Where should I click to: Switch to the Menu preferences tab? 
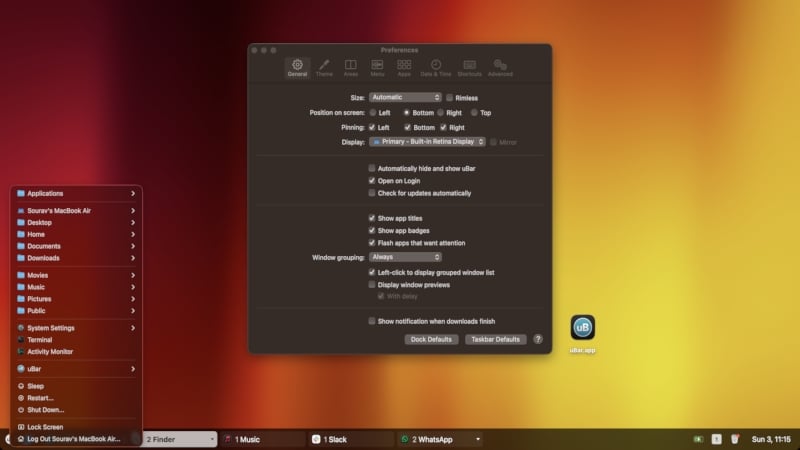tap(377, 67)
